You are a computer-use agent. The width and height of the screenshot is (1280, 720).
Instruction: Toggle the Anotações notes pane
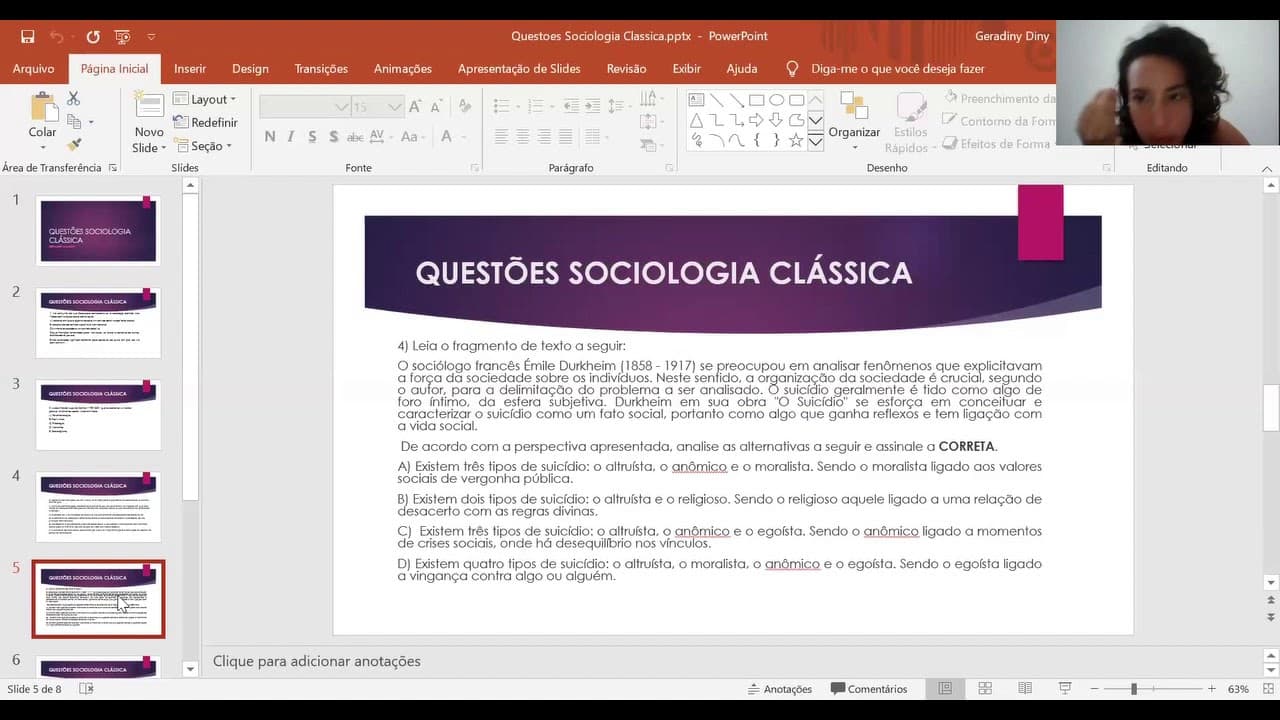click(x=780, y=689)
